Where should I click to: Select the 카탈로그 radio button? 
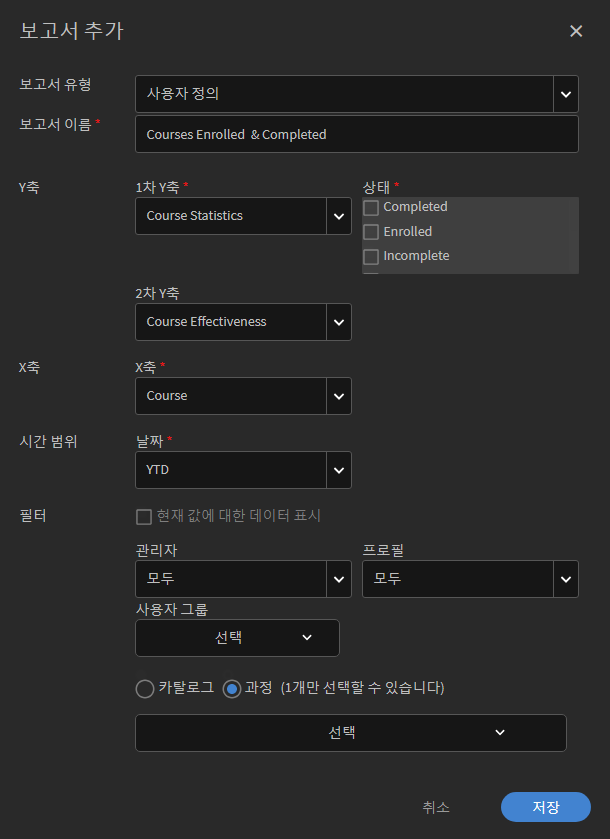145,689
